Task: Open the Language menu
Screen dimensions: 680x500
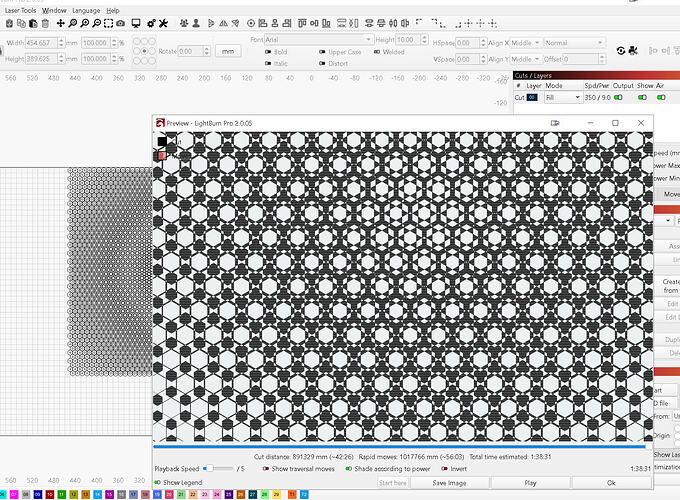Action: (x=86, y=10)
